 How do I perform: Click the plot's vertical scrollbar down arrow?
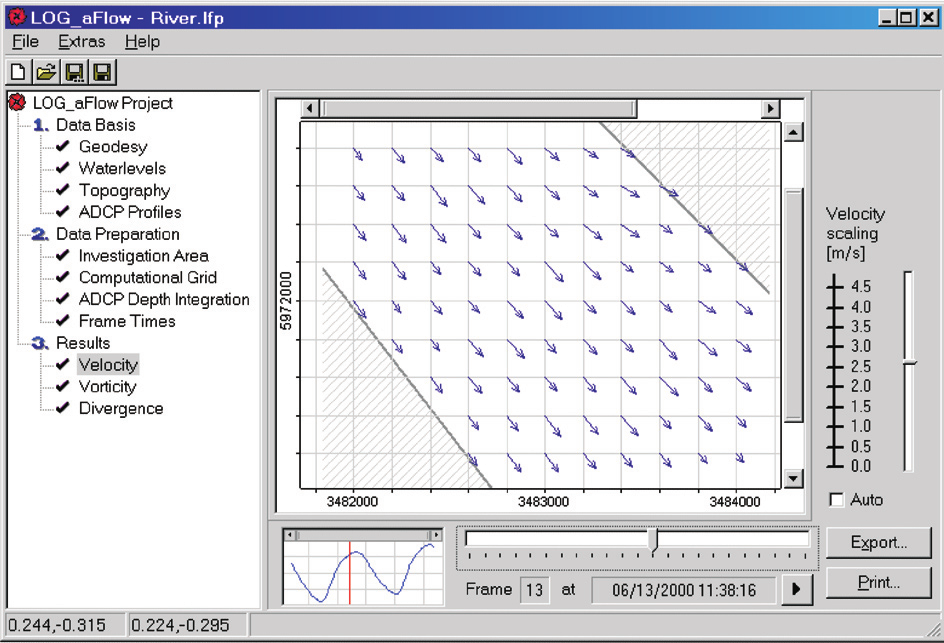[x=794, y=479]
